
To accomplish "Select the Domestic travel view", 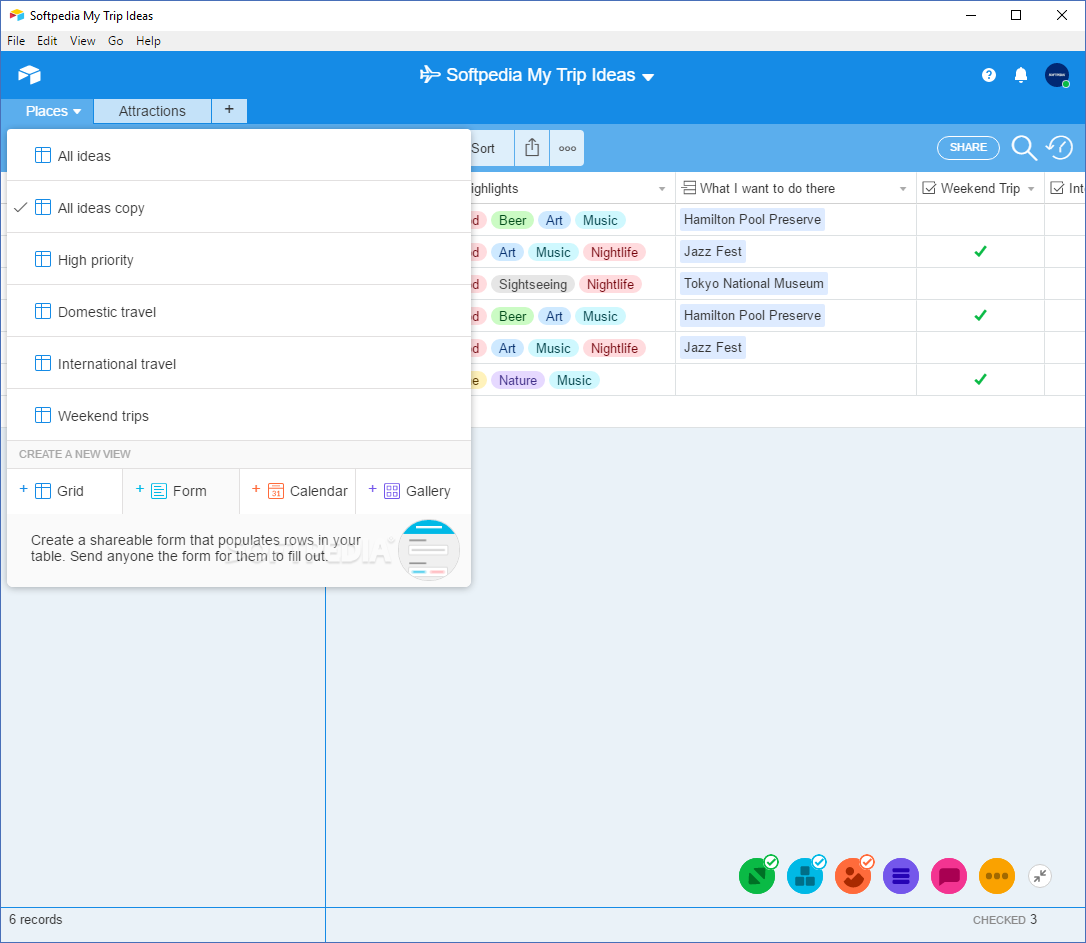I will (x=239, y=312).
